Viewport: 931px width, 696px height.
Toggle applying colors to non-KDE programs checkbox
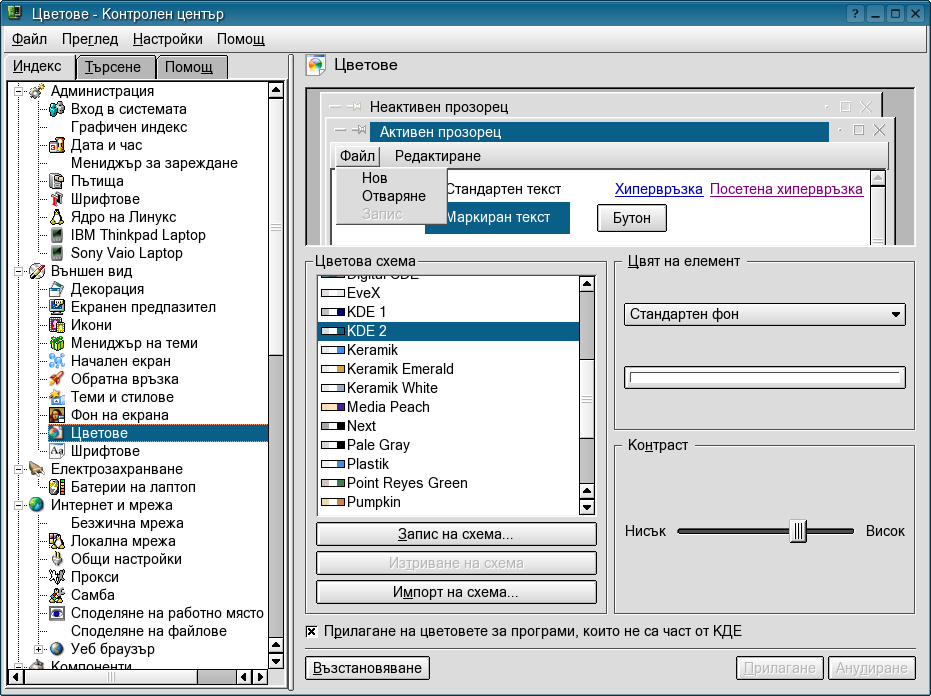click(x=312, y=631)
